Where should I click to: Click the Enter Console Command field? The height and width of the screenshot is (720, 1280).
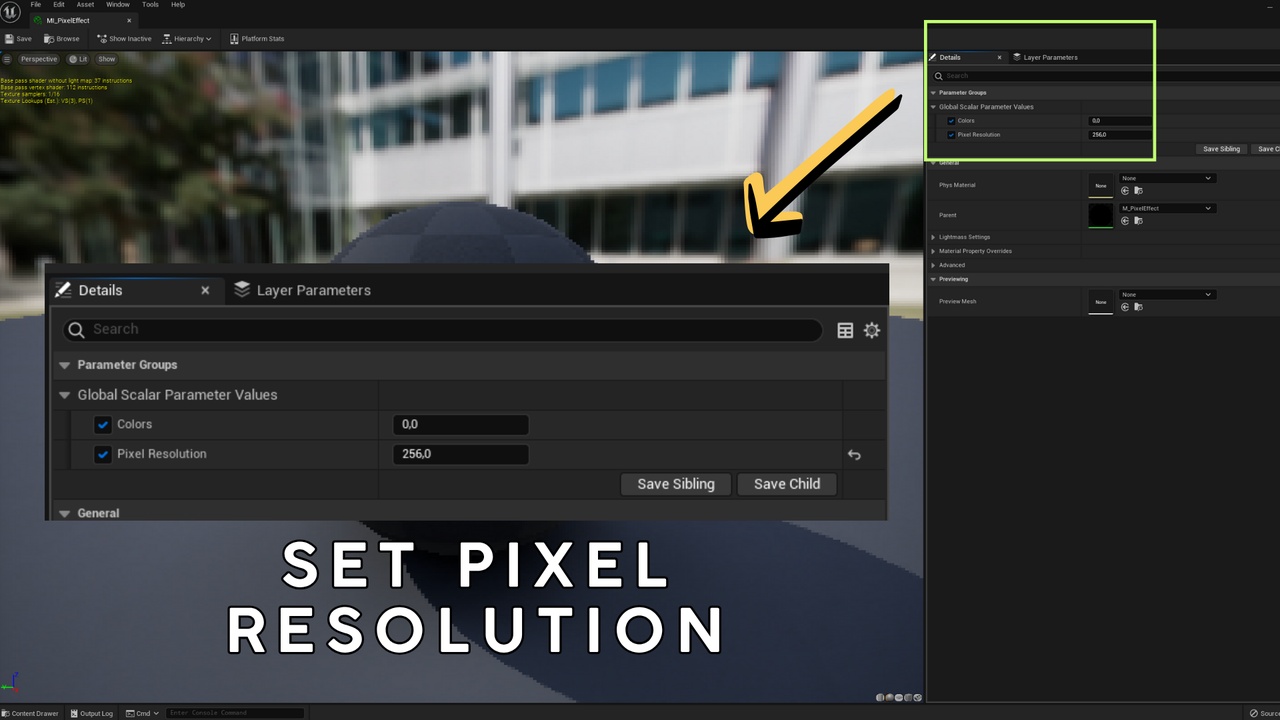[235, 713]
